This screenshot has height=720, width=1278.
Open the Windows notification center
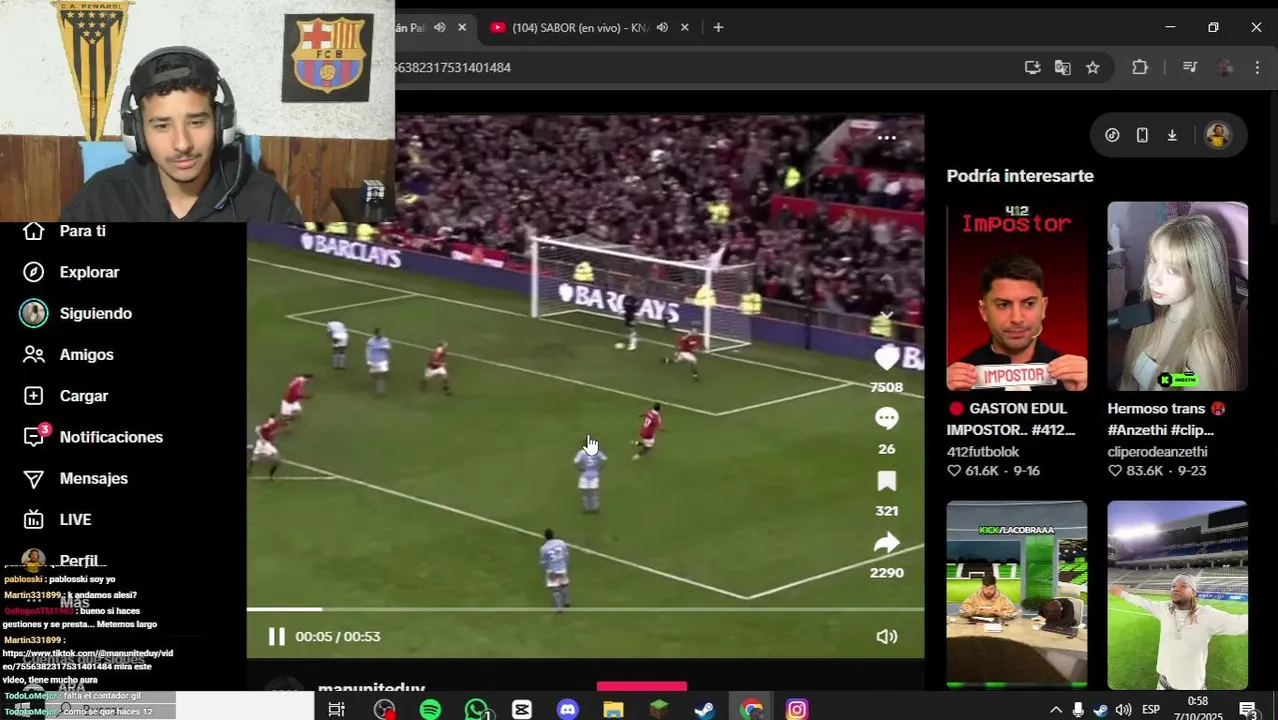point(1248,710)
